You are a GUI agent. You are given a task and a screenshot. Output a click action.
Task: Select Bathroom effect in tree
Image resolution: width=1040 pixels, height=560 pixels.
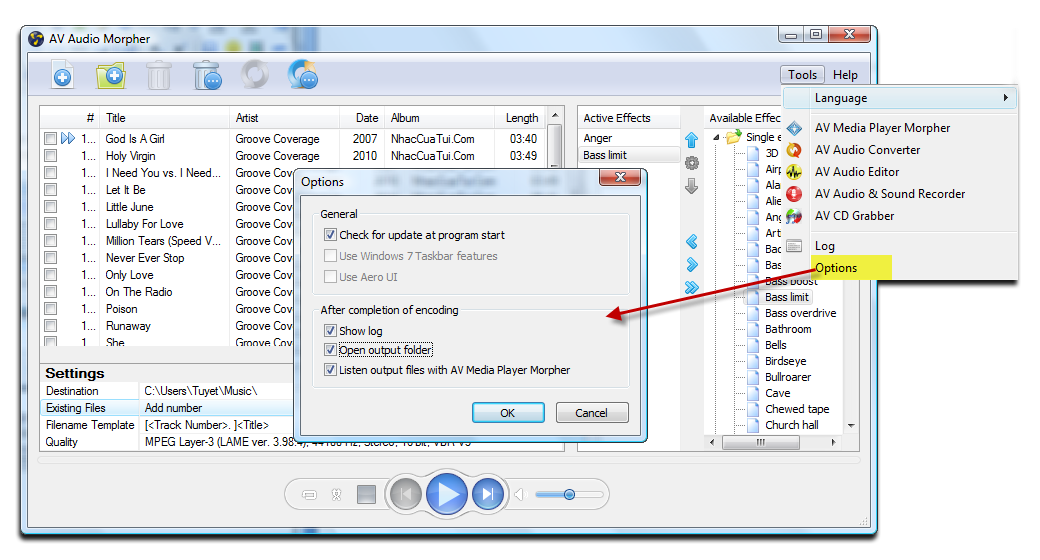click(x=788, y=329)
